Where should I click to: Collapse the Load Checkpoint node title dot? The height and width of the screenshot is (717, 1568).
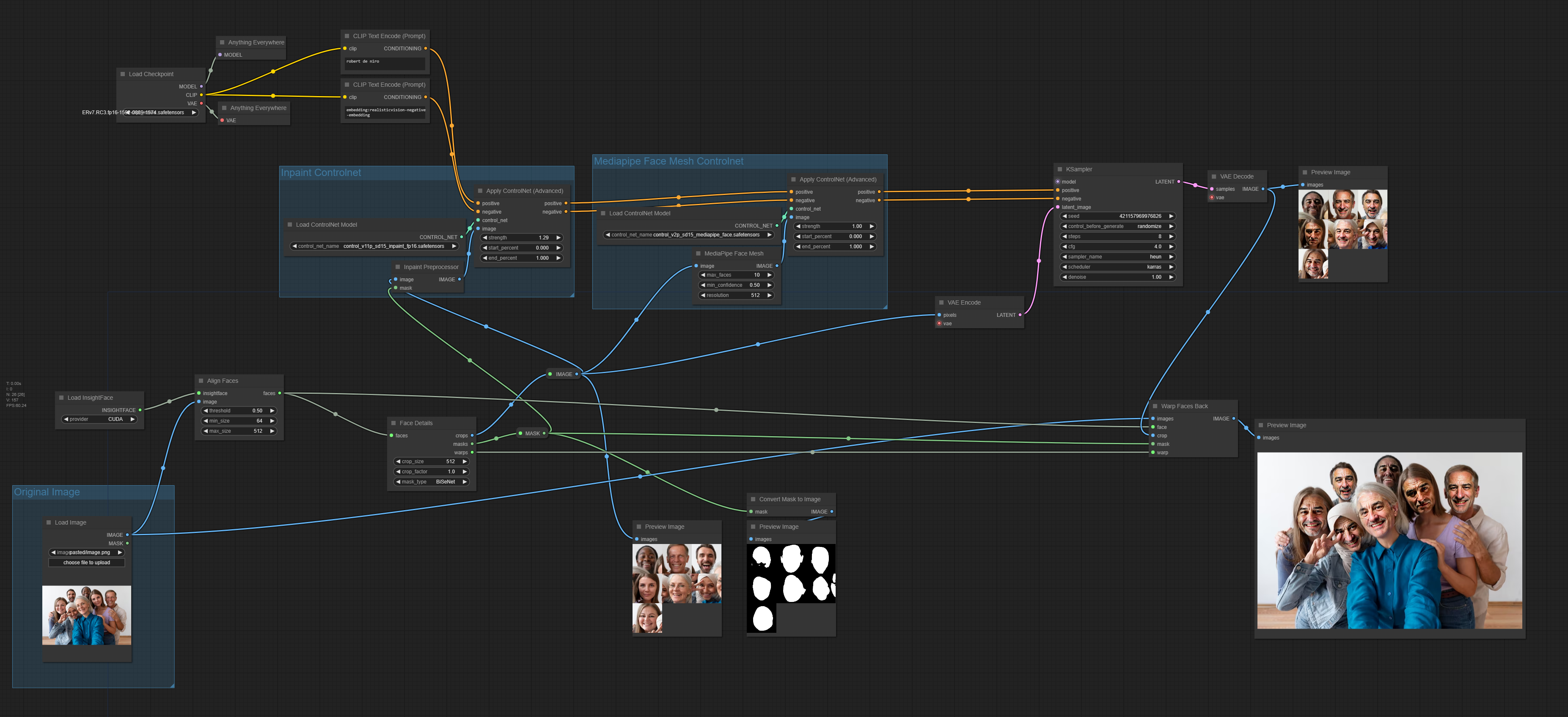[x=122, y=74]
